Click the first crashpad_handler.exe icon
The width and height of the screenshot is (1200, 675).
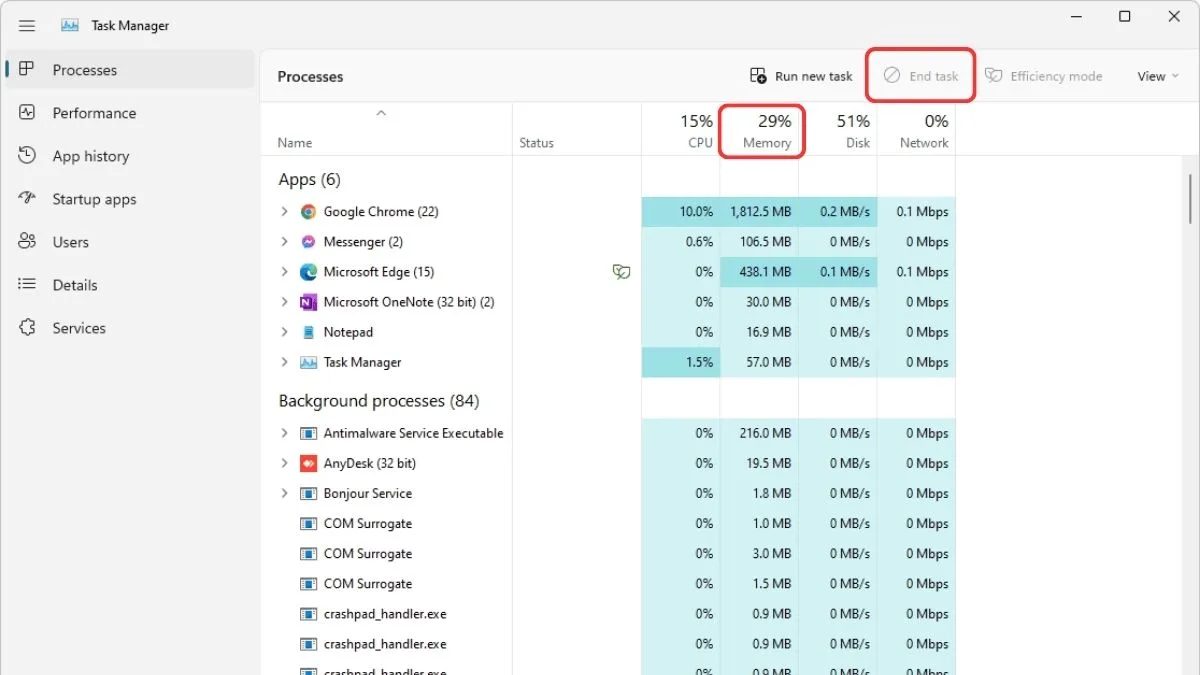pos(308,613)
